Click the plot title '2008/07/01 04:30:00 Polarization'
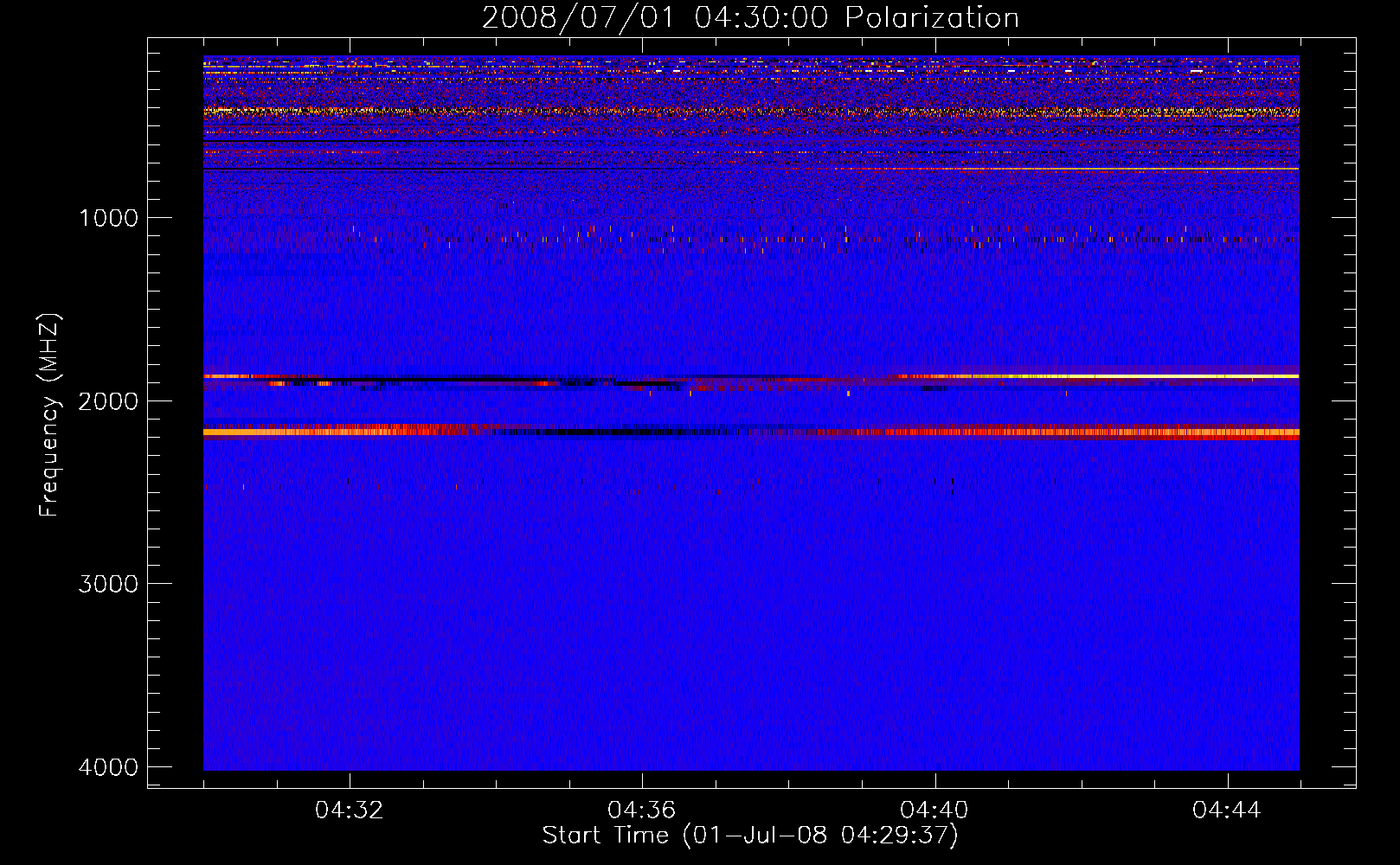1400x865 pixels. click(x=750, y=17)
